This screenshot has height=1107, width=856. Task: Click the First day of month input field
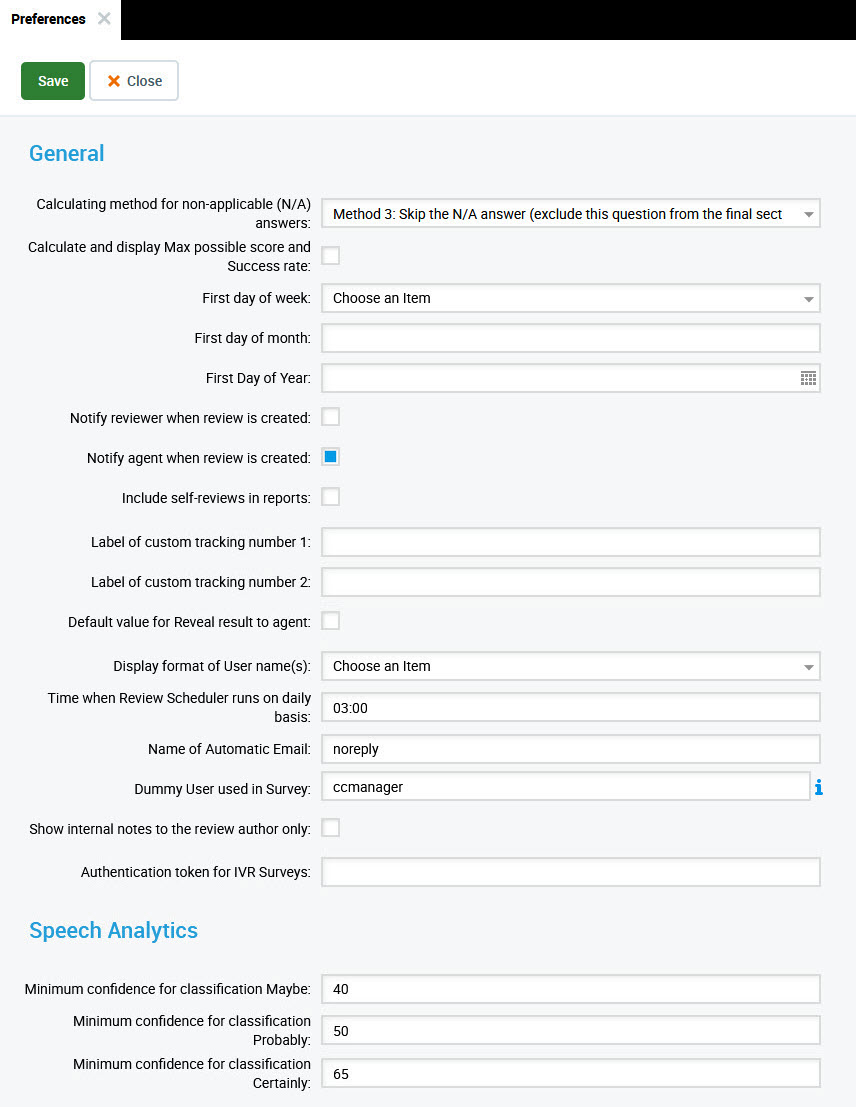pyautogui.click(x=570, y=338)
